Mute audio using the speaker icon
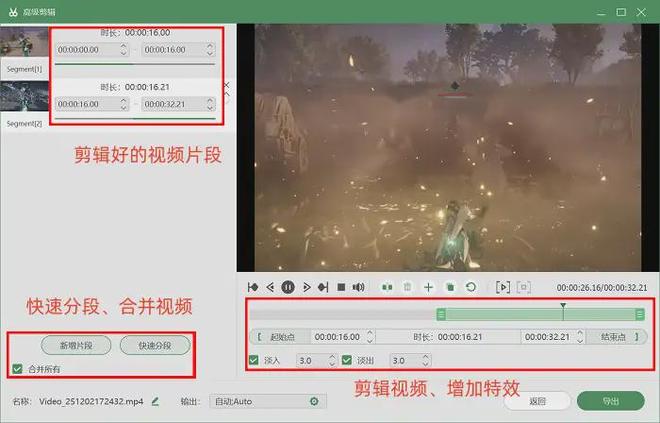 [359, 287]
